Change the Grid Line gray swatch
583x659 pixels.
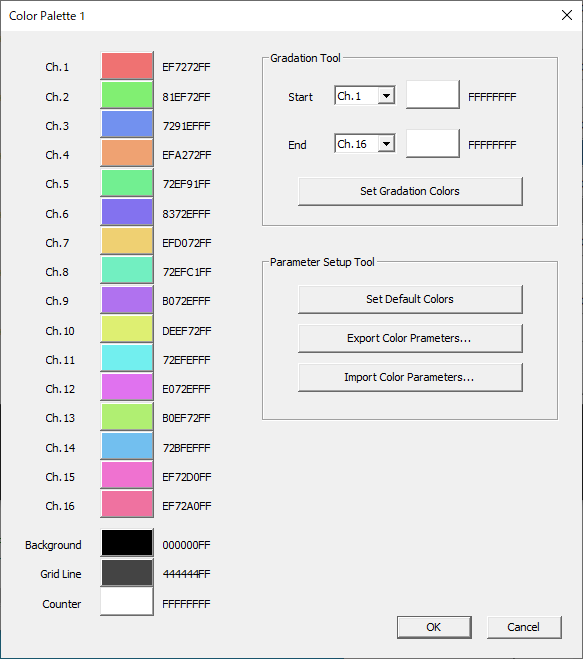click(127, 572)
